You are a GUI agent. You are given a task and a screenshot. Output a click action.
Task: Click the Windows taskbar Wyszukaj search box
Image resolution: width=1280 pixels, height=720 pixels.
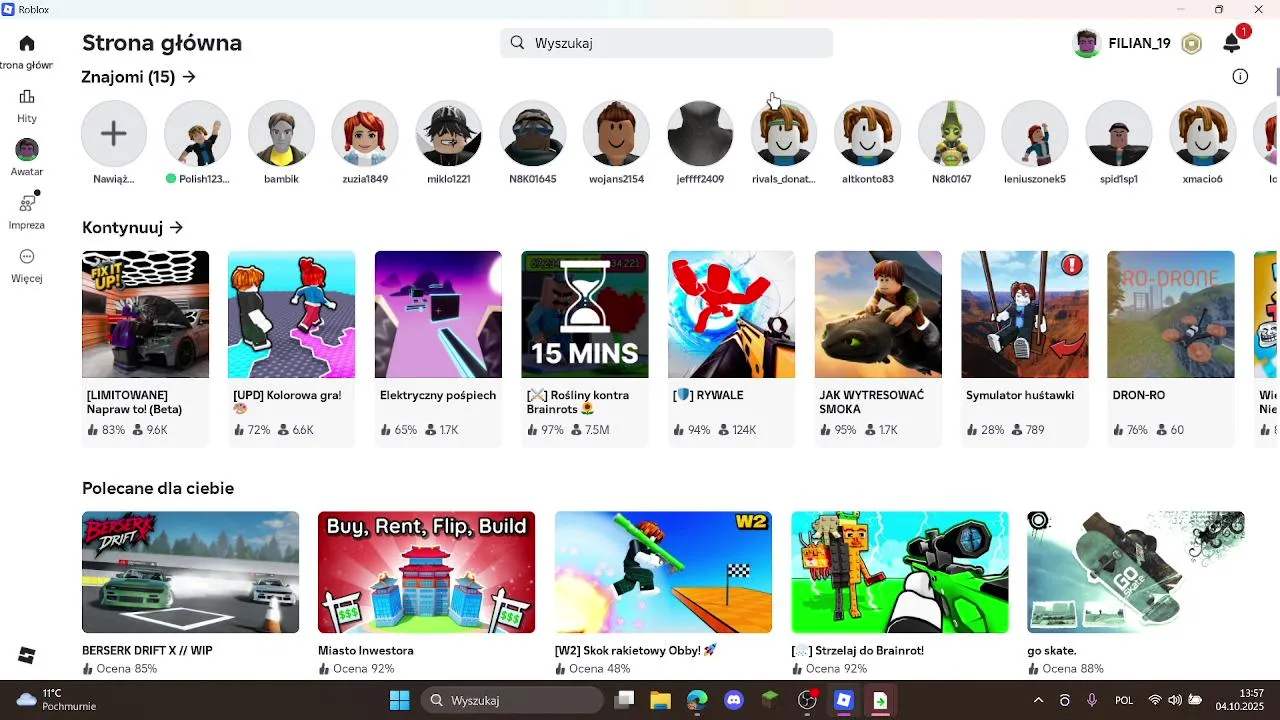point(512,700)
